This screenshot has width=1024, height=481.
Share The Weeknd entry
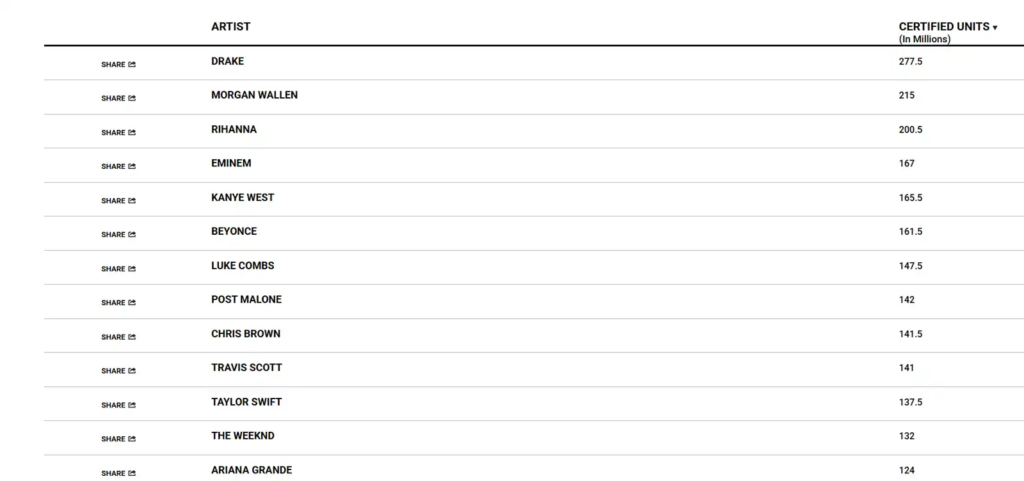pyautogui.click(x=132, y=439)
